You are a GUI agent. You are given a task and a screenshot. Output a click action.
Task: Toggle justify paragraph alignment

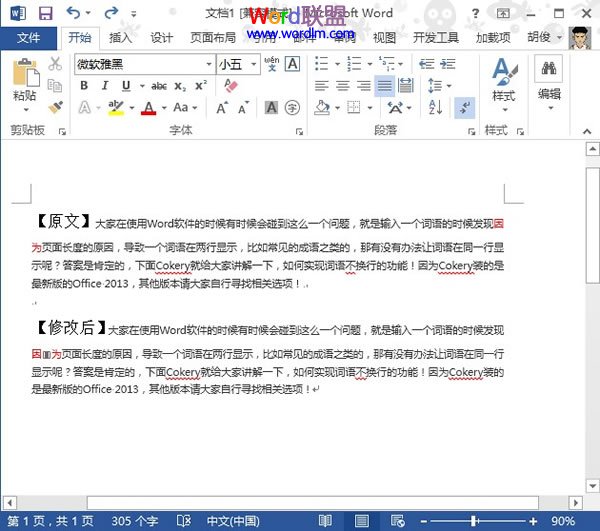point(384,86)
